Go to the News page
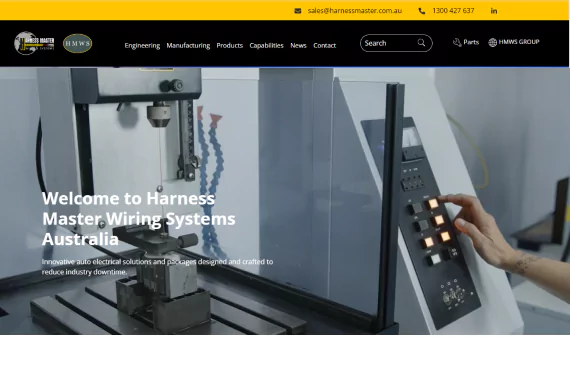570x380 pixels. pos(298,45)
